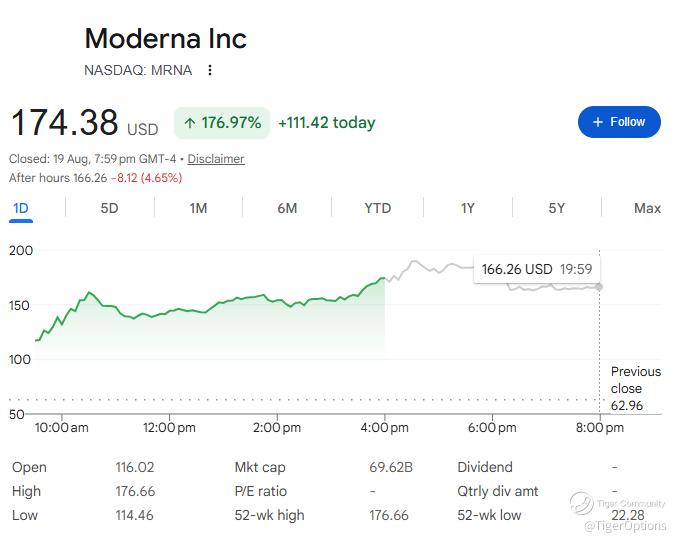Switch to the 5D range tab
This screenshot has height=541, width=679.
110,208
